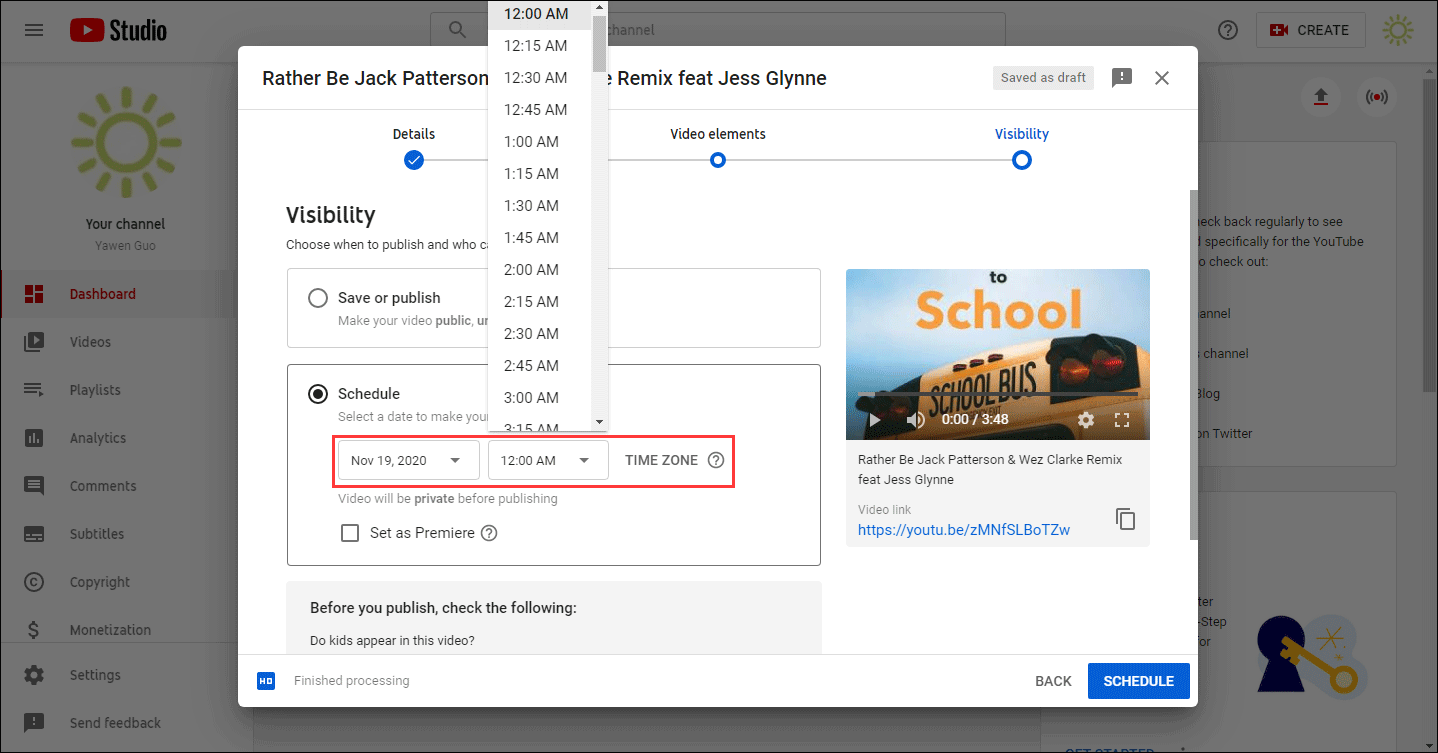The width and height of the screenshot is (1438, 753).
Task: Choose 12:30 AM in the time list
Action: pyautogui.click(x=540, y=78)
